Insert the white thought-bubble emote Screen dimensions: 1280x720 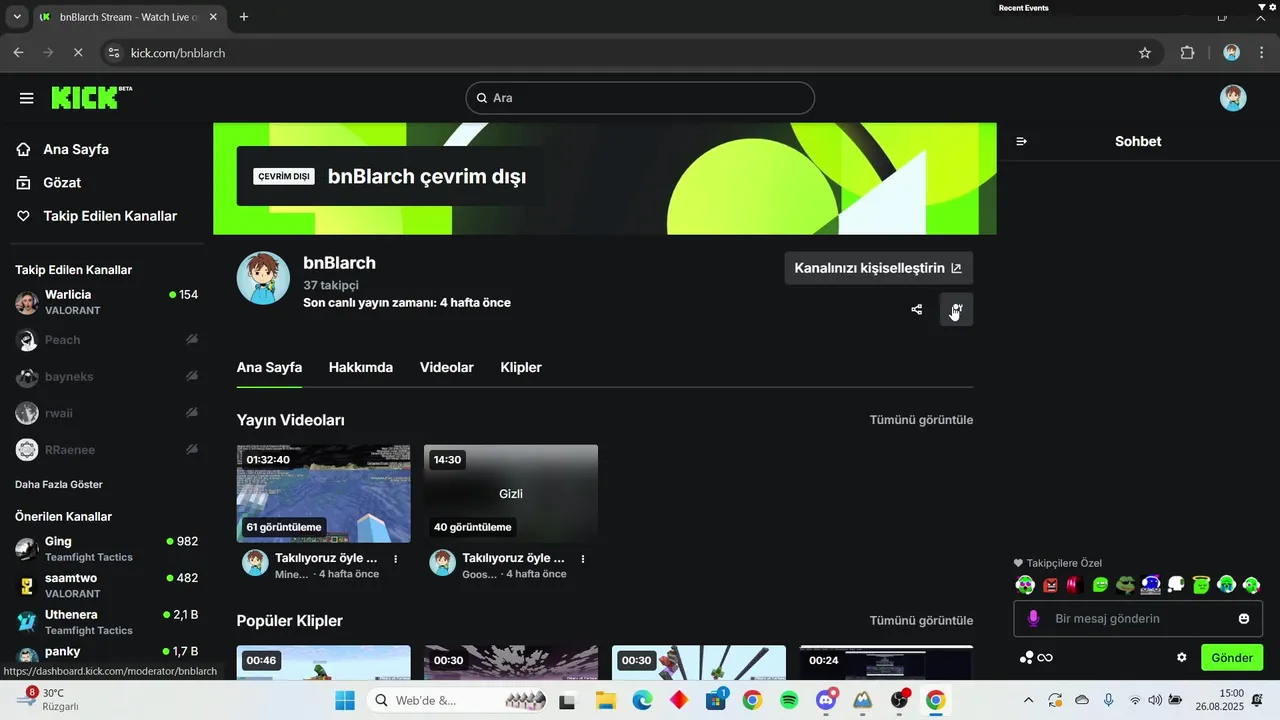pos(1176,585)
